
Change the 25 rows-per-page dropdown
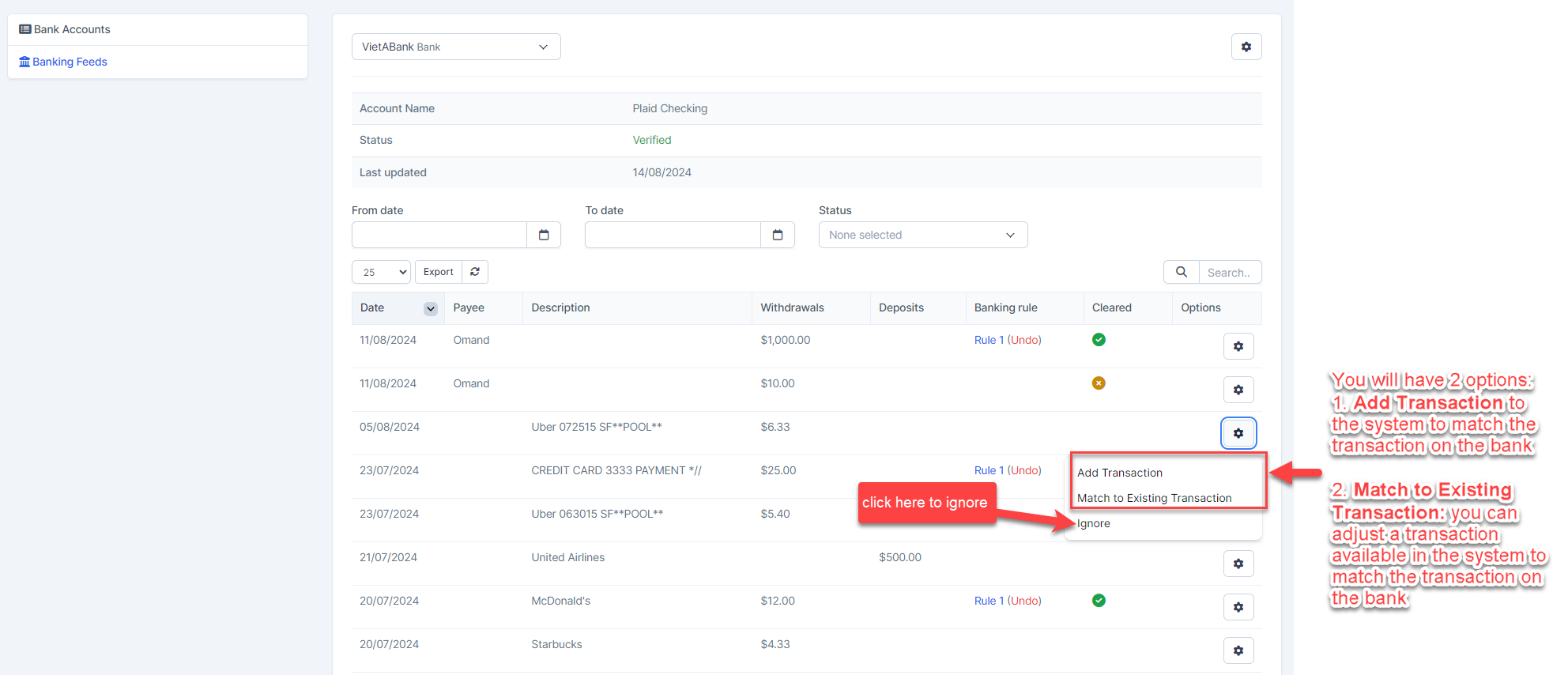click(x=381, y=272)
